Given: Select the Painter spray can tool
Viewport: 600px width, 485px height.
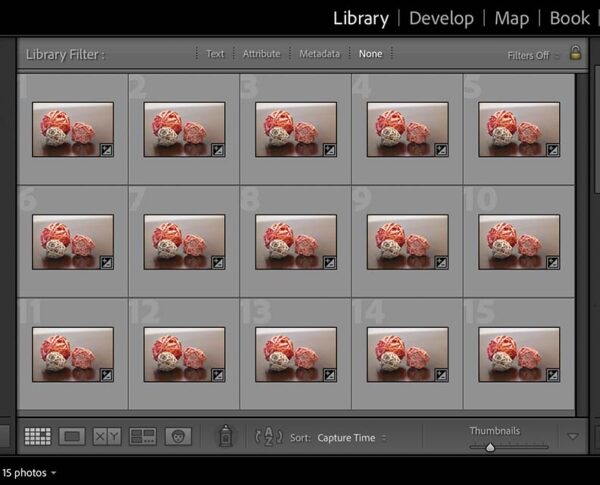Looking at the screenshot, I should (226, 436).
